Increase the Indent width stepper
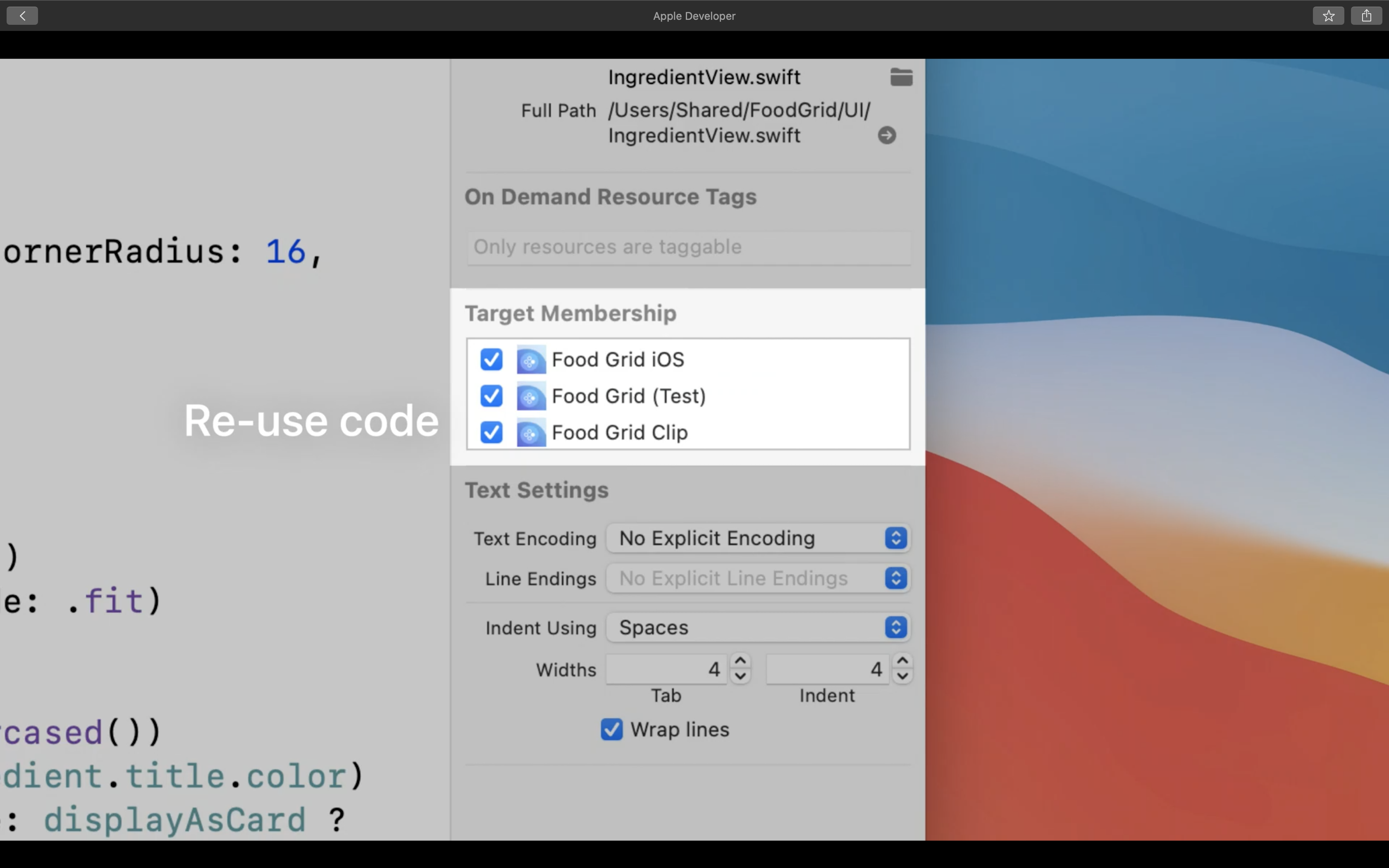The image size is (1389, 868). [902, 661]
